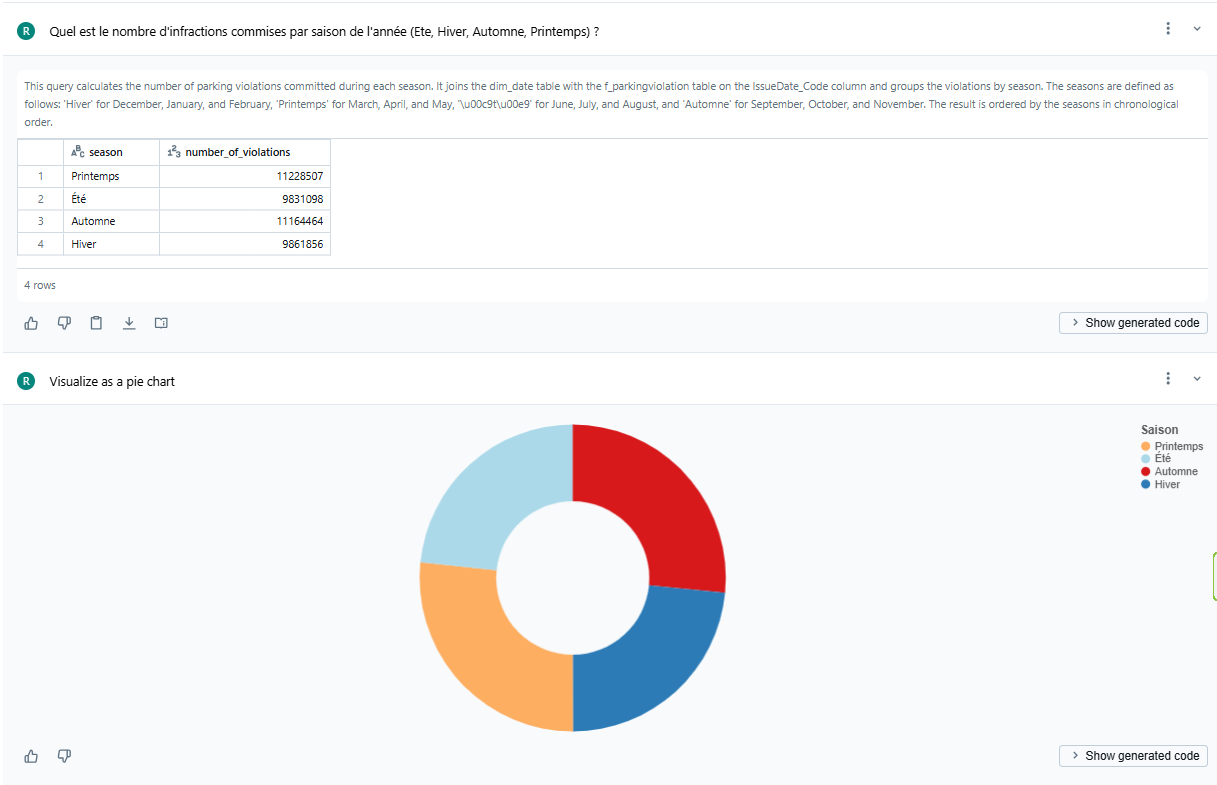
Task: Select the Automne cell in the table
Action: [x=111, y=221]
